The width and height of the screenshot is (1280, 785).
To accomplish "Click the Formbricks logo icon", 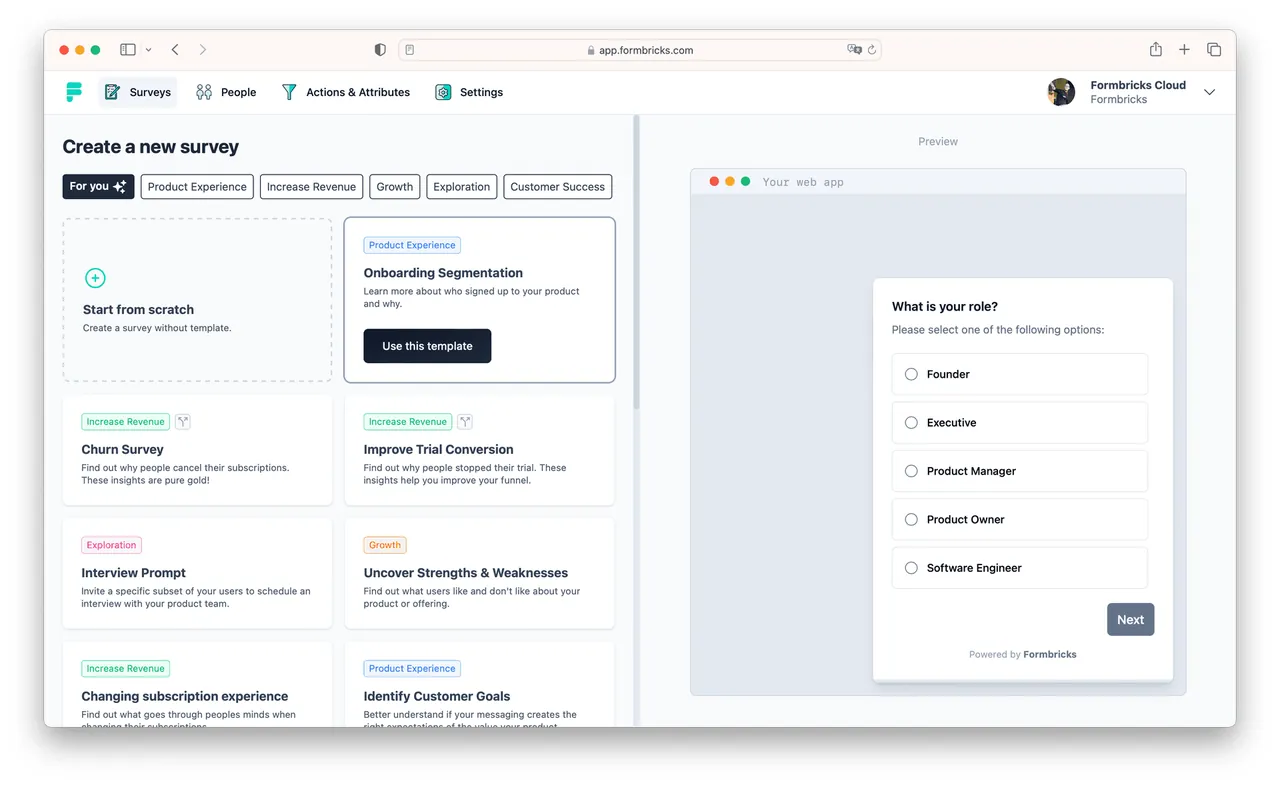I will click(x=74, y=92).
